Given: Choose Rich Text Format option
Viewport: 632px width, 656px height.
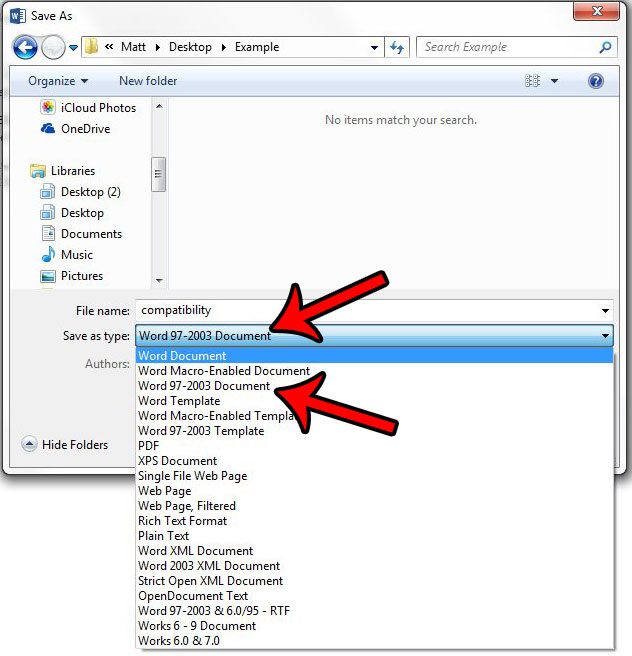Looking at the screenshot, I should point(375,521).
